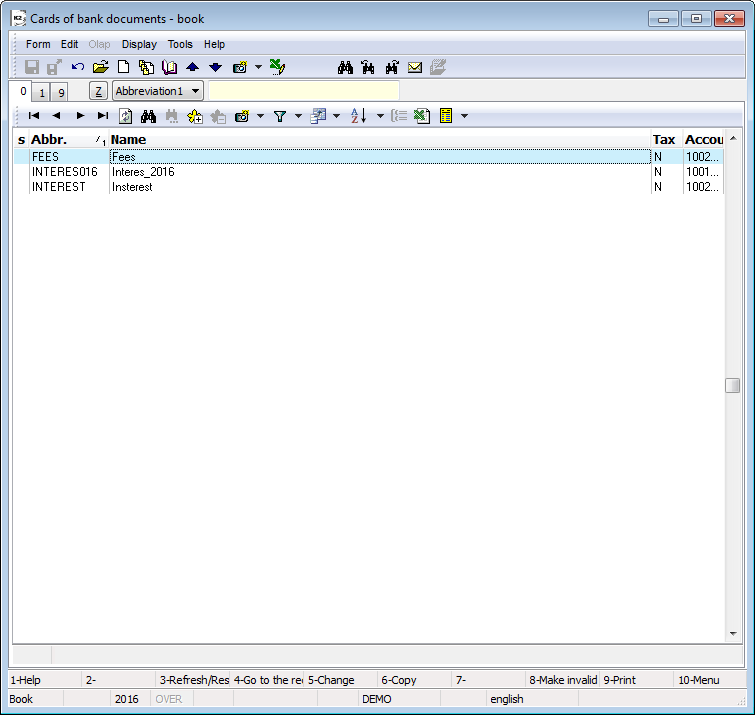Viewport: 755px width, 715px height.
Task: Expand the A-Z sort dropdown arrow
Action: [380, 116]
